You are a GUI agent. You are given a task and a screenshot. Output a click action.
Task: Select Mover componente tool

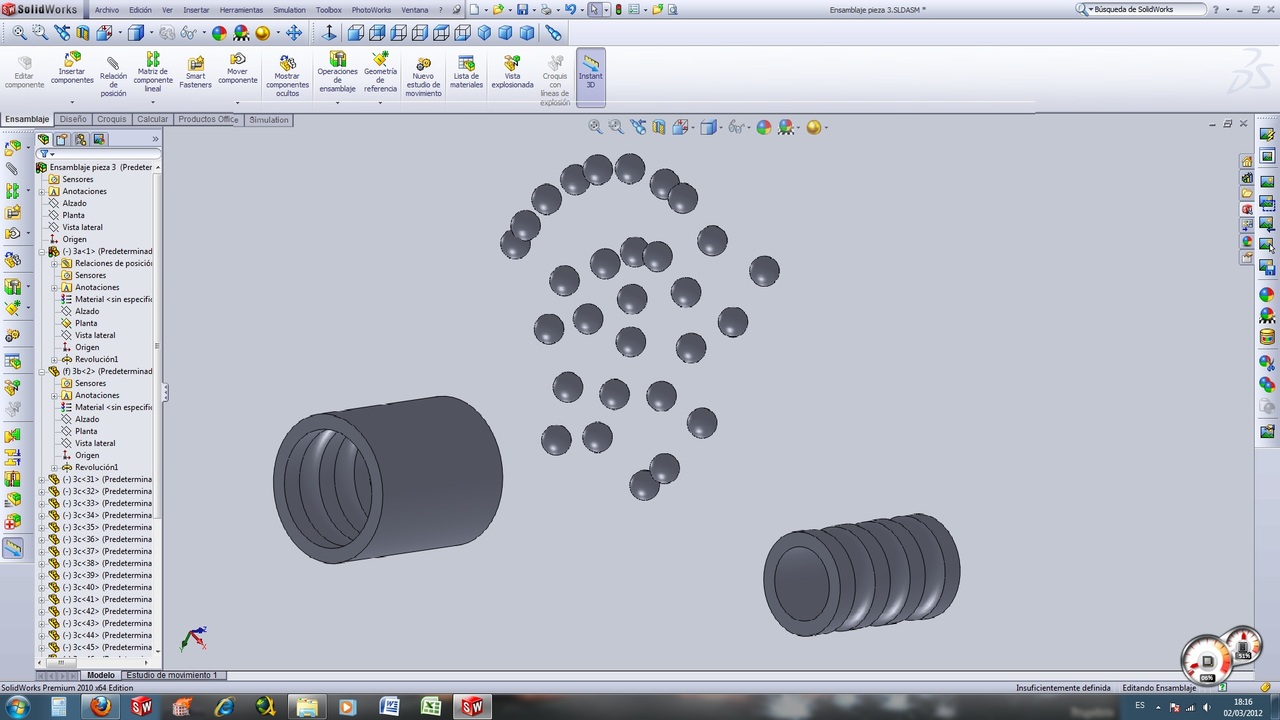pyautogui.click(x=238, y=69)
